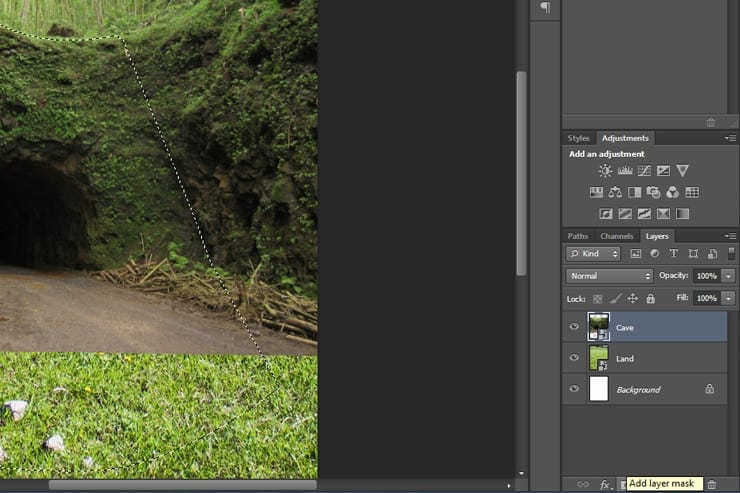
Task: Filter layers for adjustment layers
Action: coord(655,254)
